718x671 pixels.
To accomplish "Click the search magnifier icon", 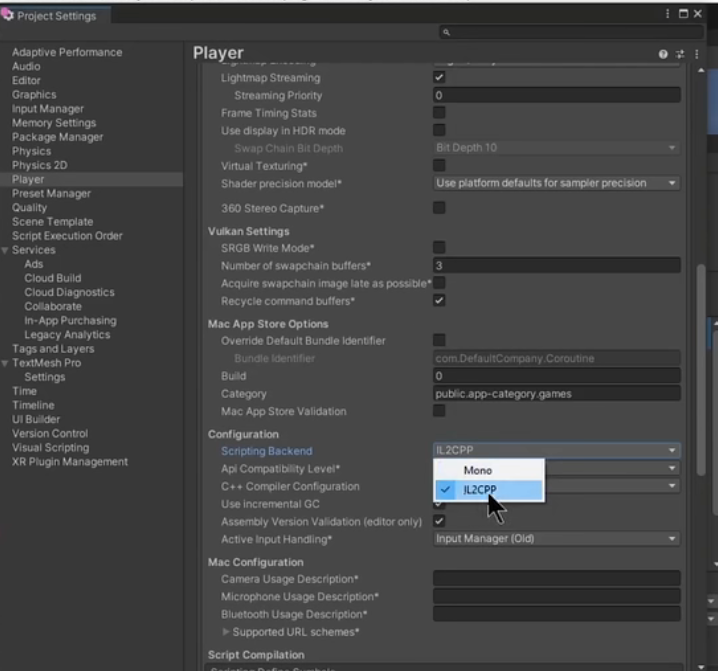I will pyautogui.click(x=445, y=32).
